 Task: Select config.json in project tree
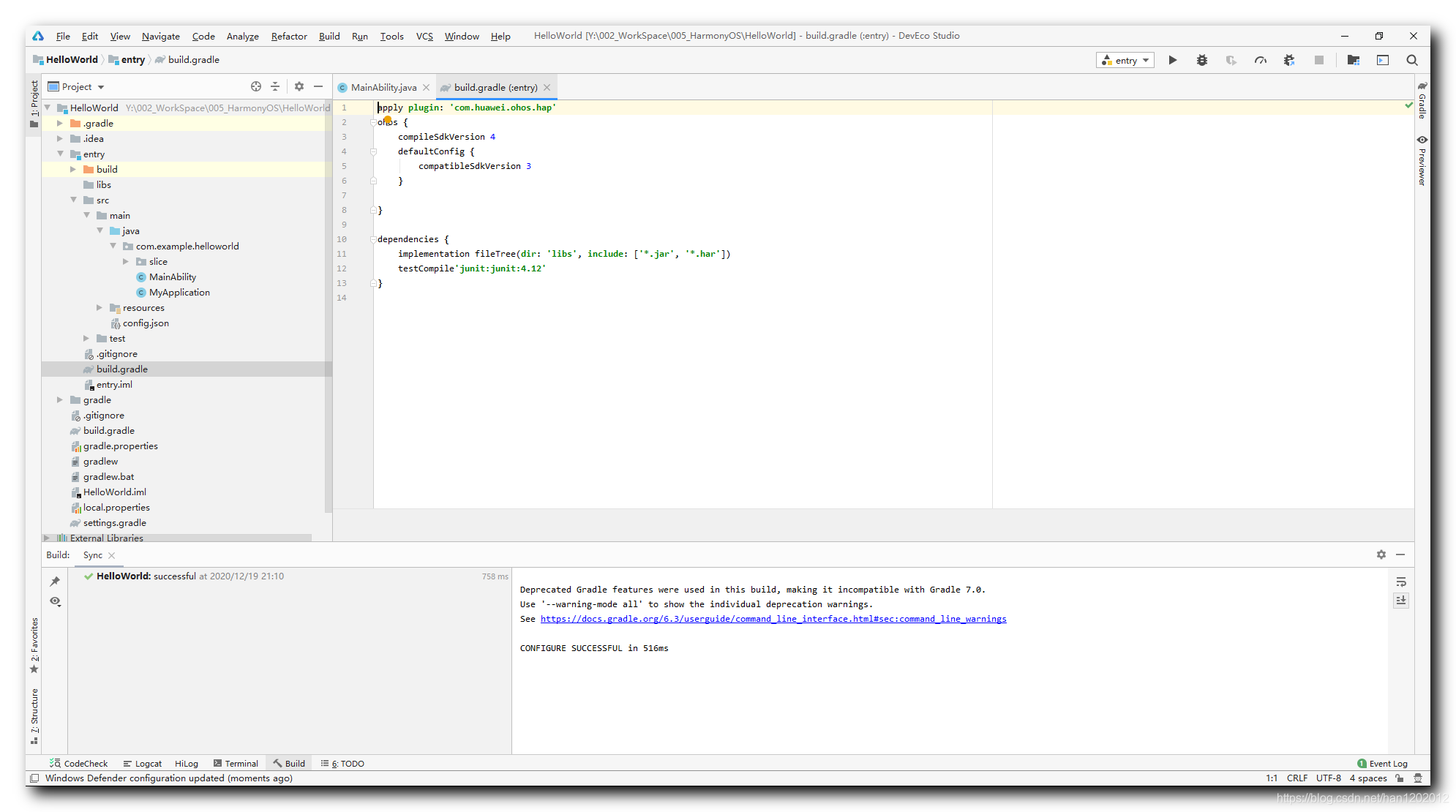pyautogui.click(x=145, y=323)
